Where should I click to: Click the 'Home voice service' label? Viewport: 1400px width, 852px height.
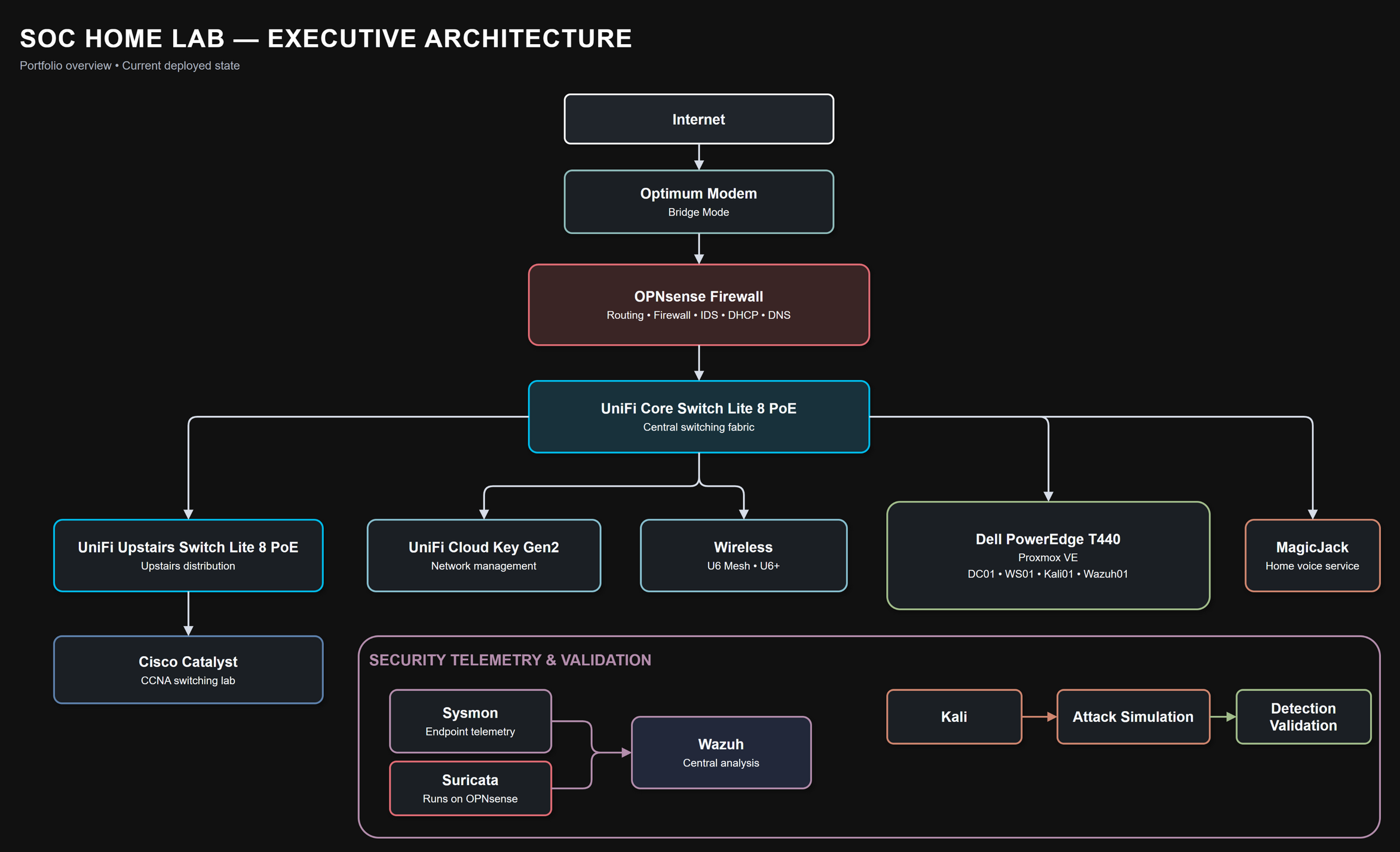click(1312, 566)
